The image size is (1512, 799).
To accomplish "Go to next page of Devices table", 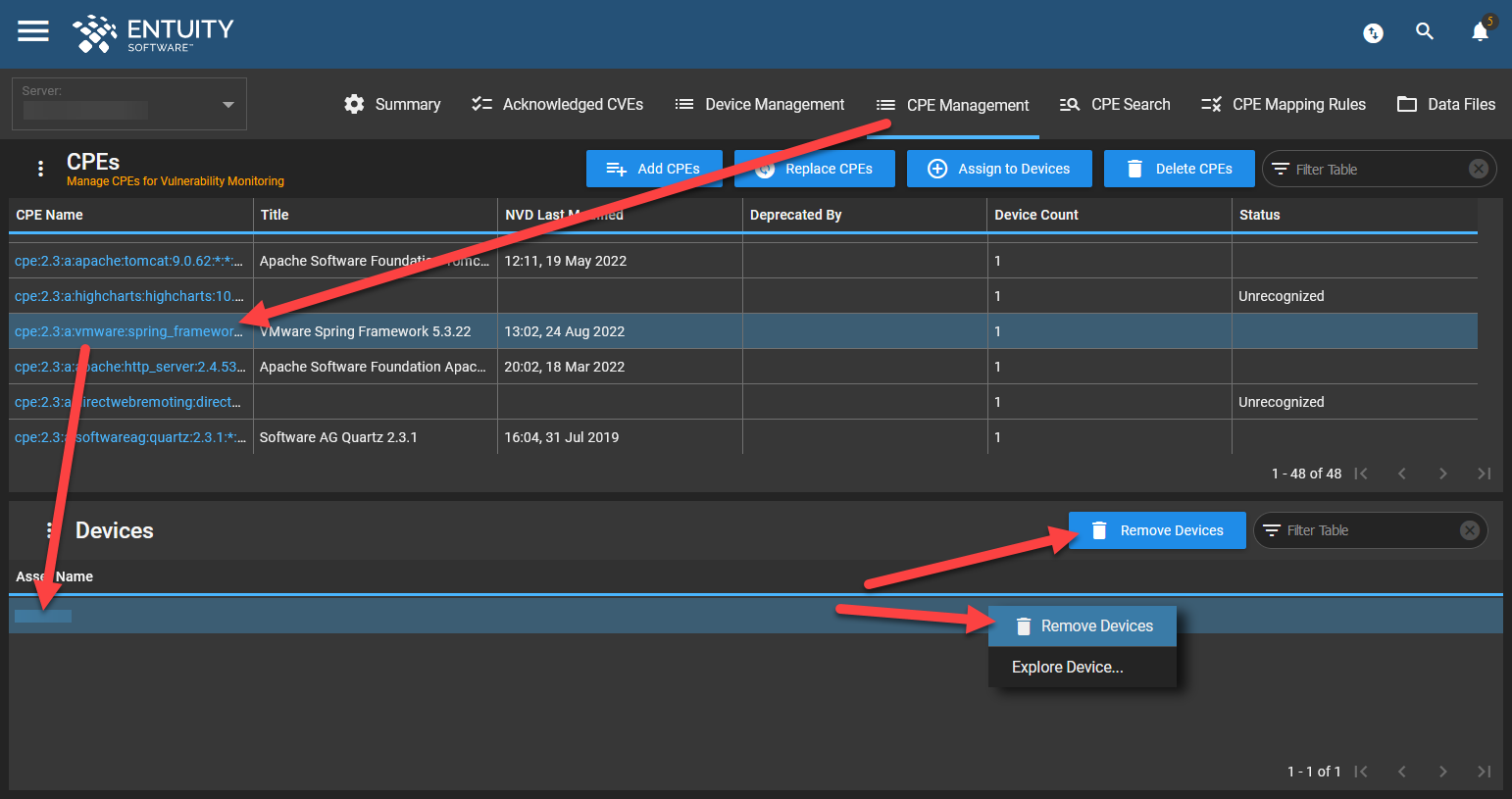I will coord(1443,772).
